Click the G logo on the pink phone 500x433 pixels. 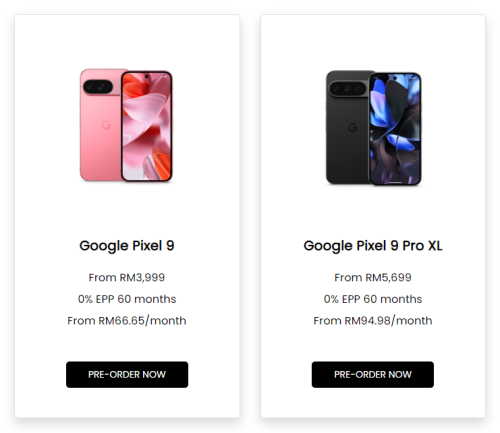tap(106, 125)
